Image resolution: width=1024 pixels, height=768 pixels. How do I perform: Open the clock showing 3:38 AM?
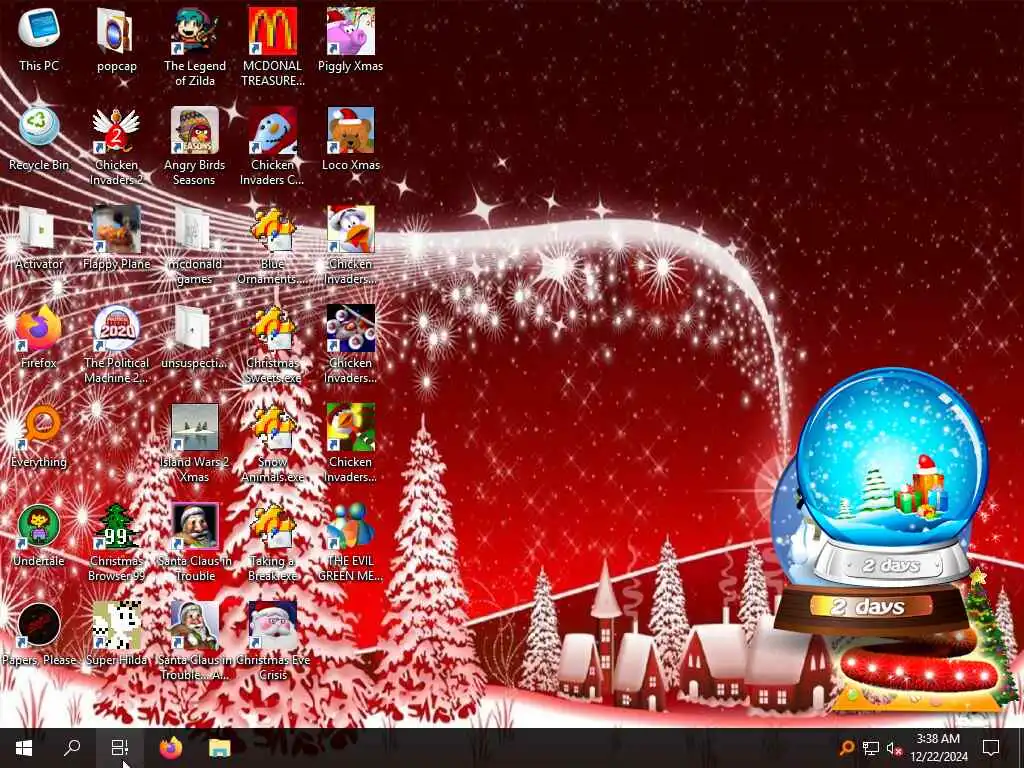click(x=938, y=748)
